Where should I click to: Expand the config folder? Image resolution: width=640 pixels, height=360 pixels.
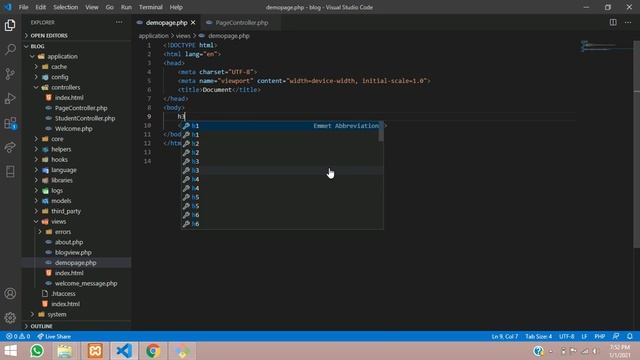point(60,77)
